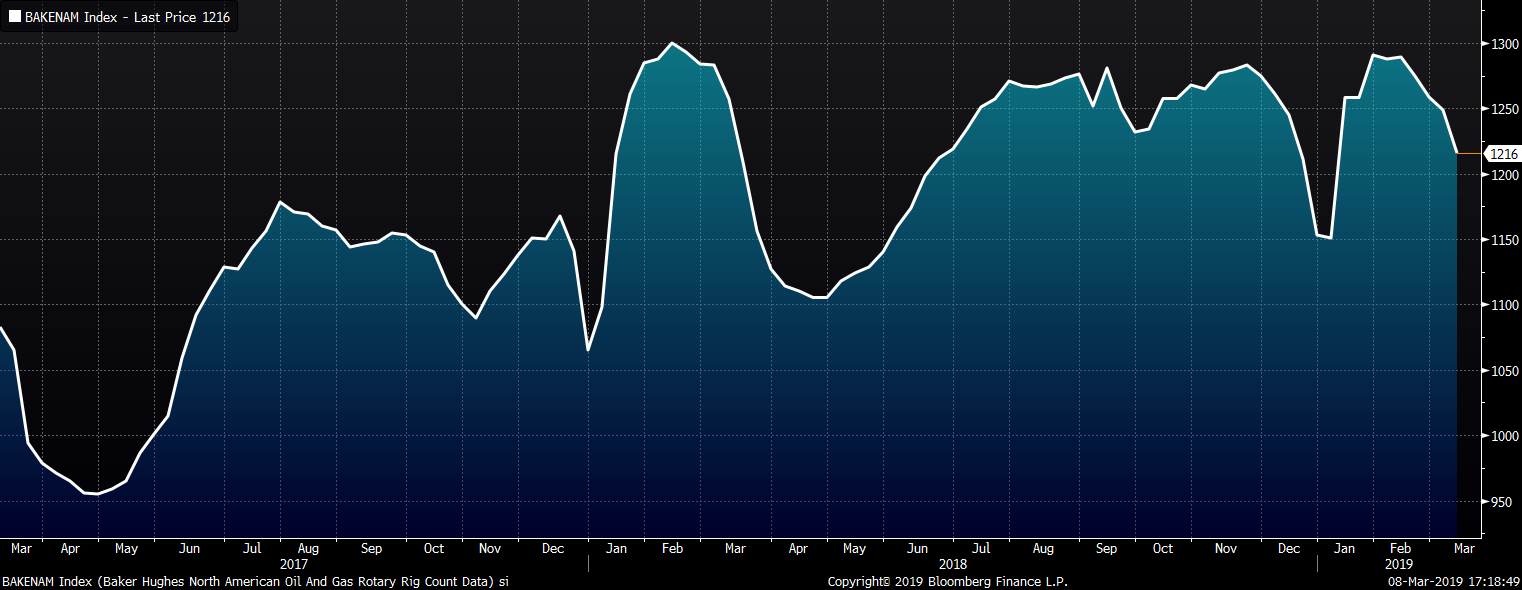Click the Baker Hughes rig count description footer
The width and height of the screenshot is (1522, 590).
click(255, 581)
